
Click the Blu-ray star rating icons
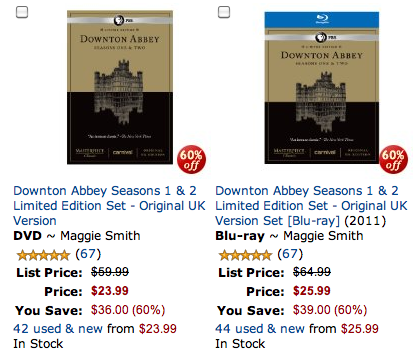pyautogui.click(x=245, y=255)
